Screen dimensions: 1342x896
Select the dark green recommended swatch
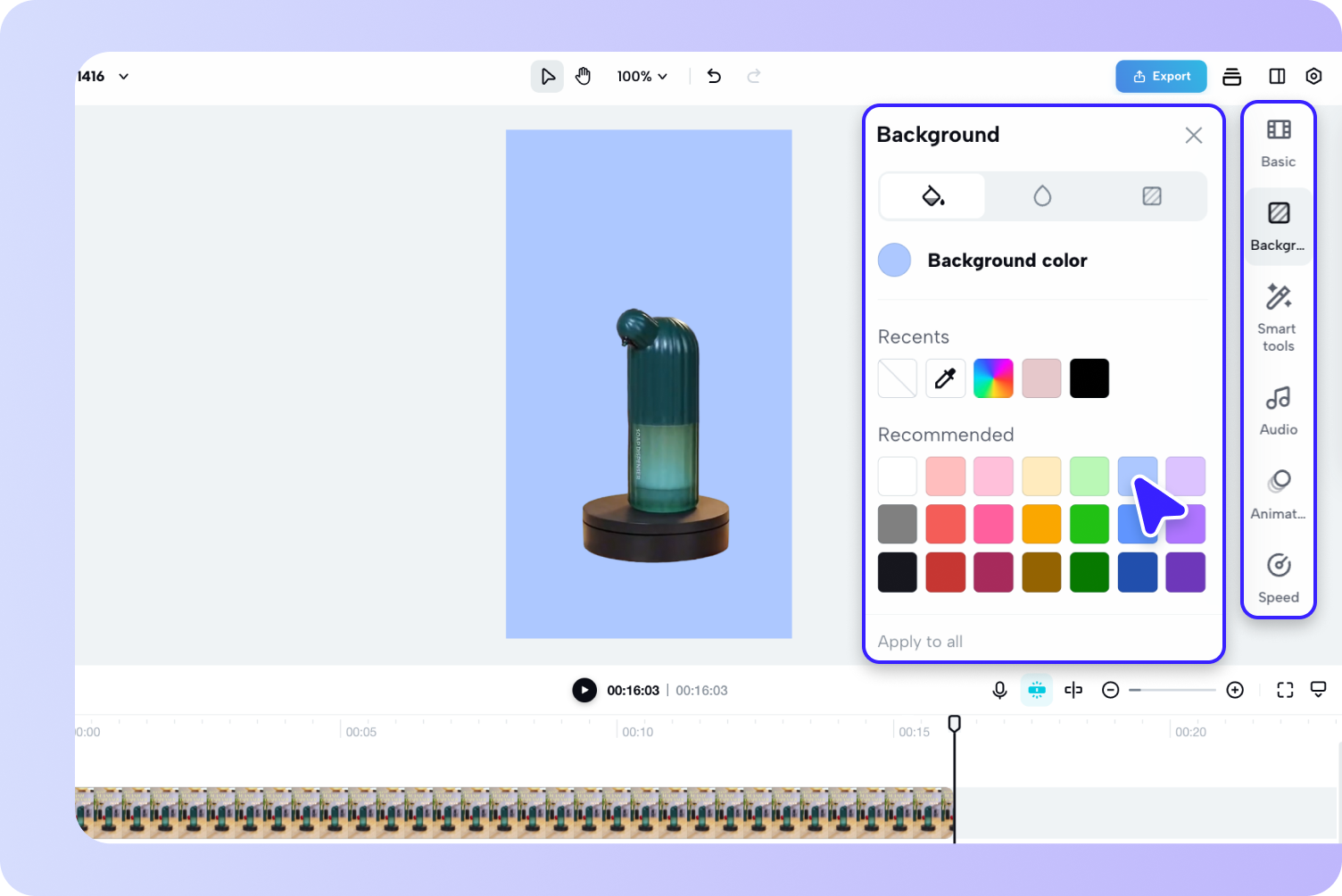1089,572
